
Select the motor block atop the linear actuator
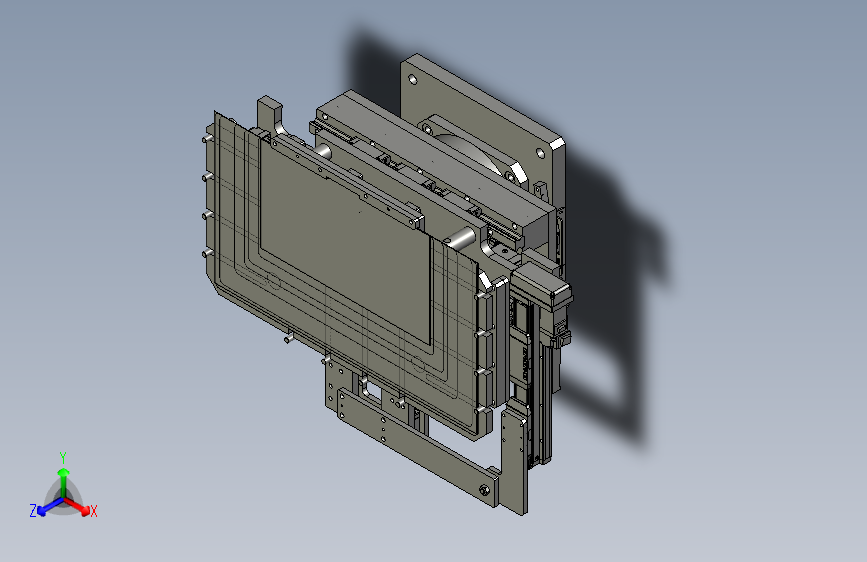pos(541,284)
